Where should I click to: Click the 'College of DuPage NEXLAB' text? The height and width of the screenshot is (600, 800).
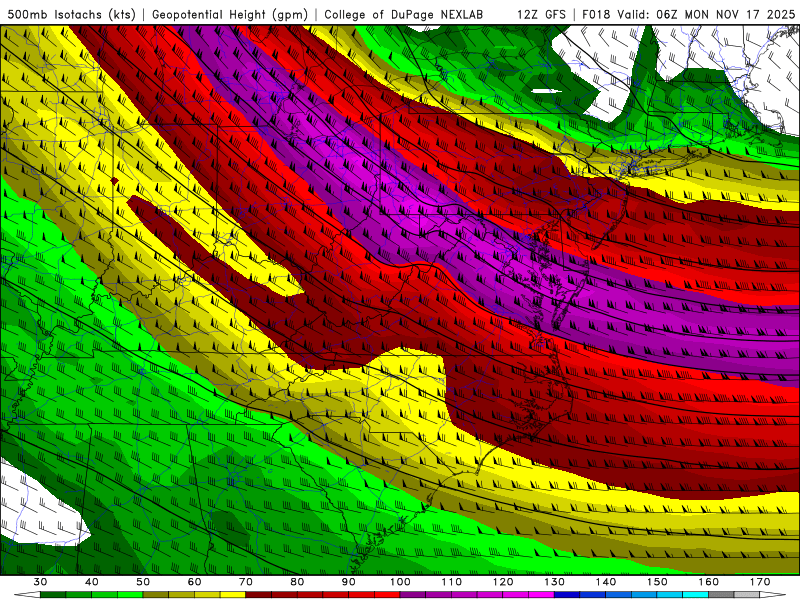pos(403,15)
